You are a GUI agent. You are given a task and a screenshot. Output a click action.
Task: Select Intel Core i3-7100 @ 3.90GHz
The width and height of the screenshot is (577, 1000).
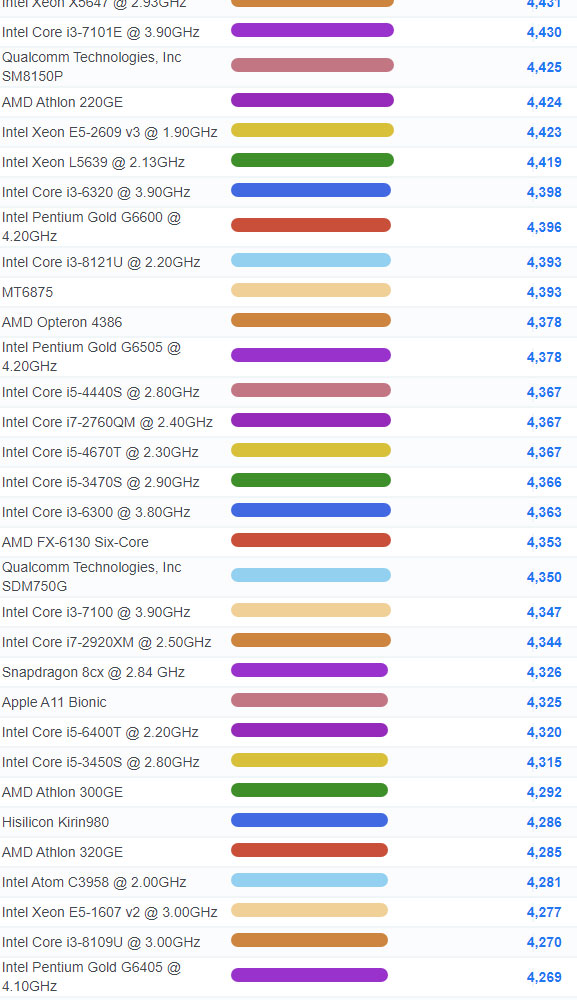point(96,612)
